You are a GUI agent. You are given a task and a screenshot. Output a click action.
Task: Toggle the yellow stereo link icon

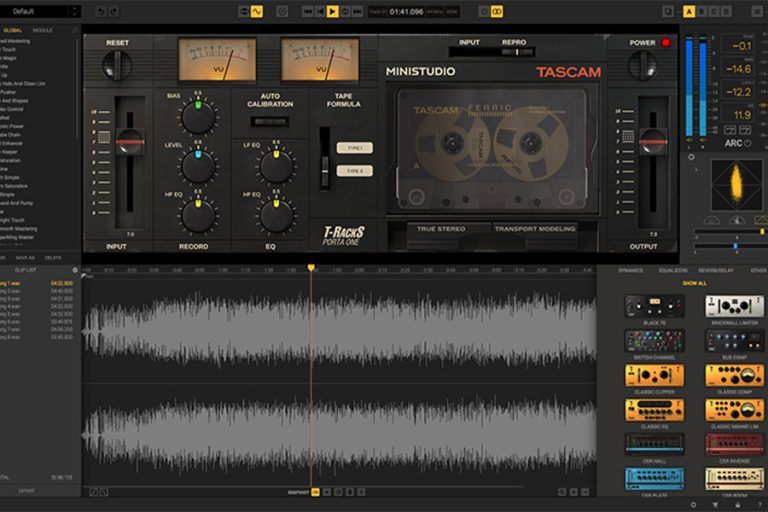coord(497,11)
